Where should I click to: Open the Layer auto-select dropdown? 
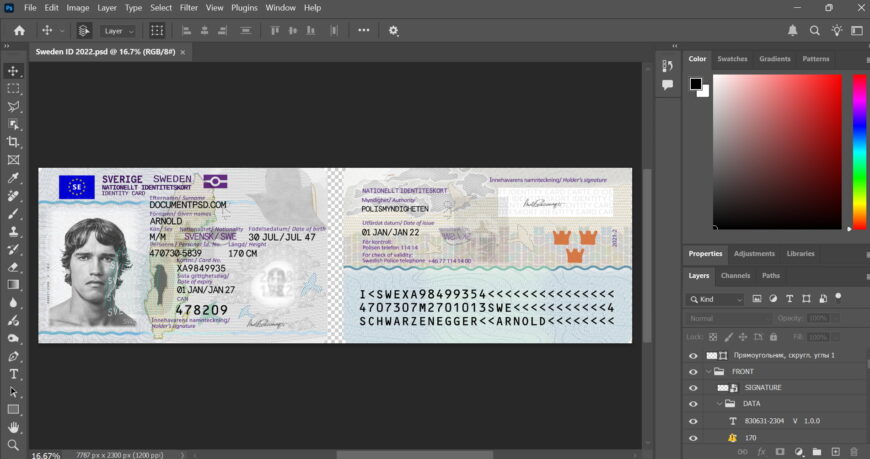tap(118, 31)
